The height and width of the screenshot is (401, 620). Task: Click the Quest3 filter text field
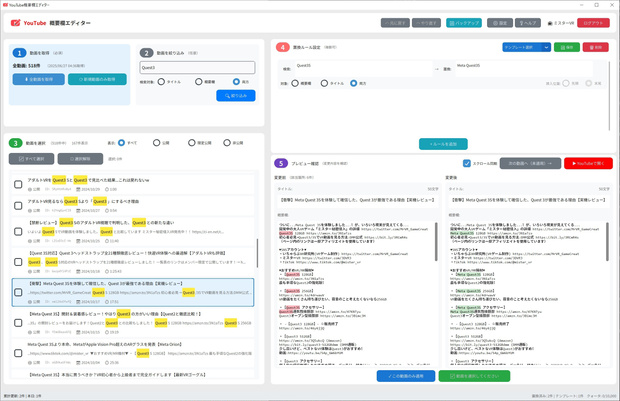tap(197, 68)
